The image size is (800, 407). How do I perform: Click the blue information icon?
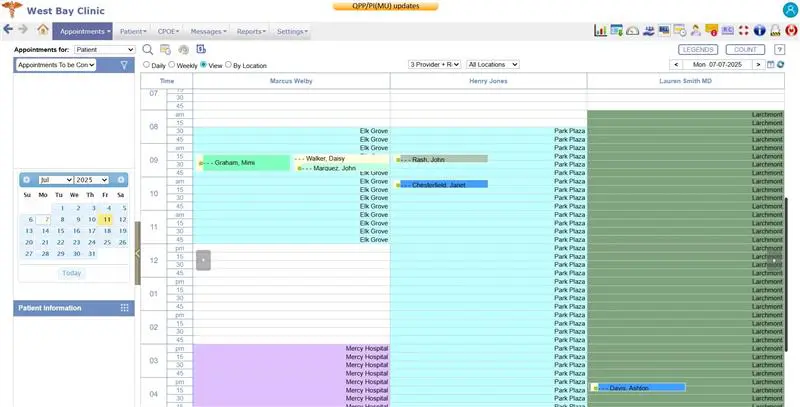tap(759, 31)
